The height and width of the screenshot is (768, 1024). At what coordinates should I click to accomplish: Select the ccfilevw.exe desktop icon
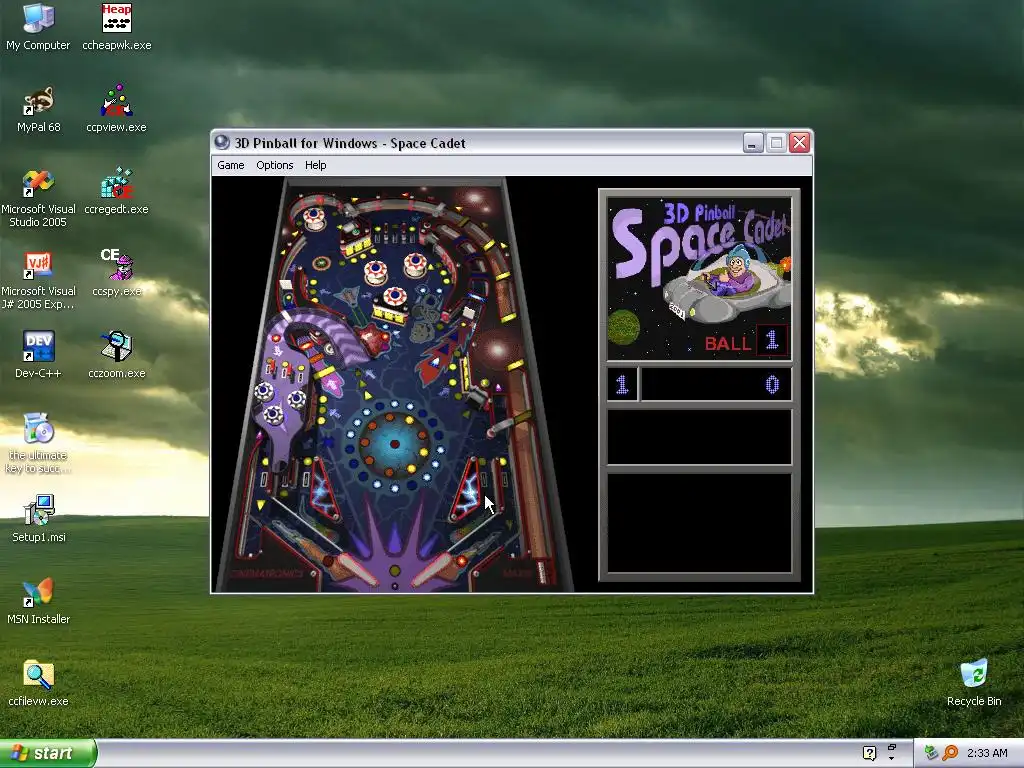[38, 683]
